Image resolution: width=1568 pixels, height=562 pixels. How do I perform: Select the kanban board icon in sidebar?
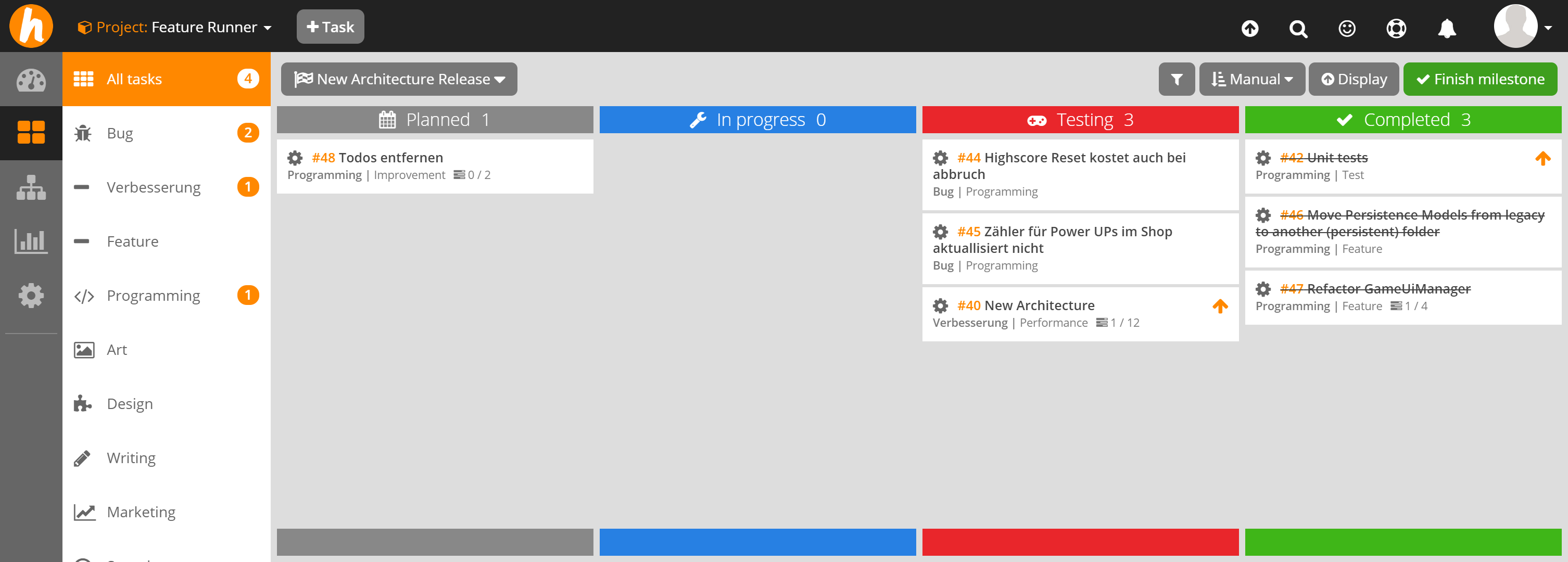coord(31,133)
